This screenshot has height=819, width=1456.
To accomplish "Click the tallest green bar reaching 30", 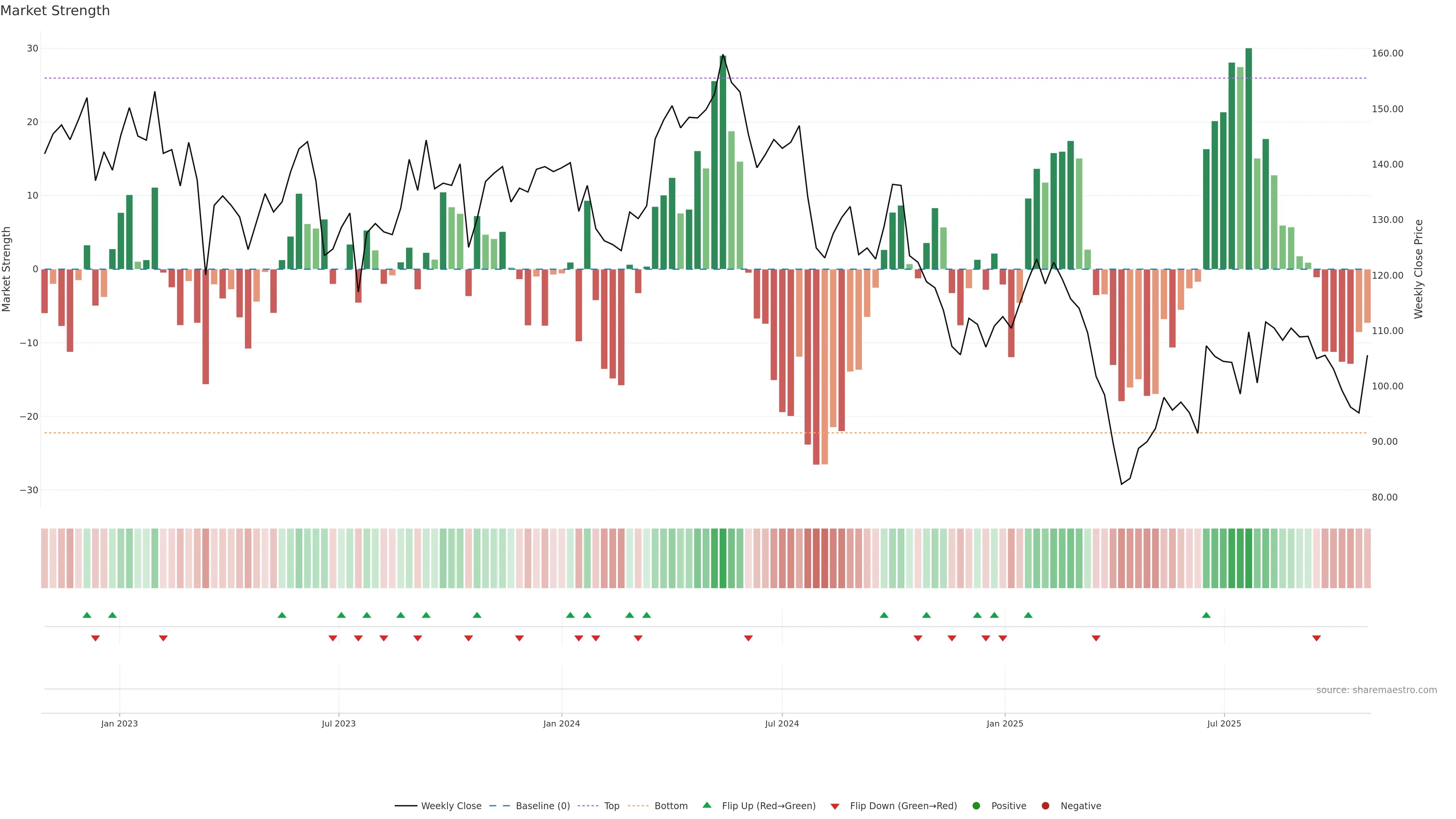I will click(x=1249, y=158).
